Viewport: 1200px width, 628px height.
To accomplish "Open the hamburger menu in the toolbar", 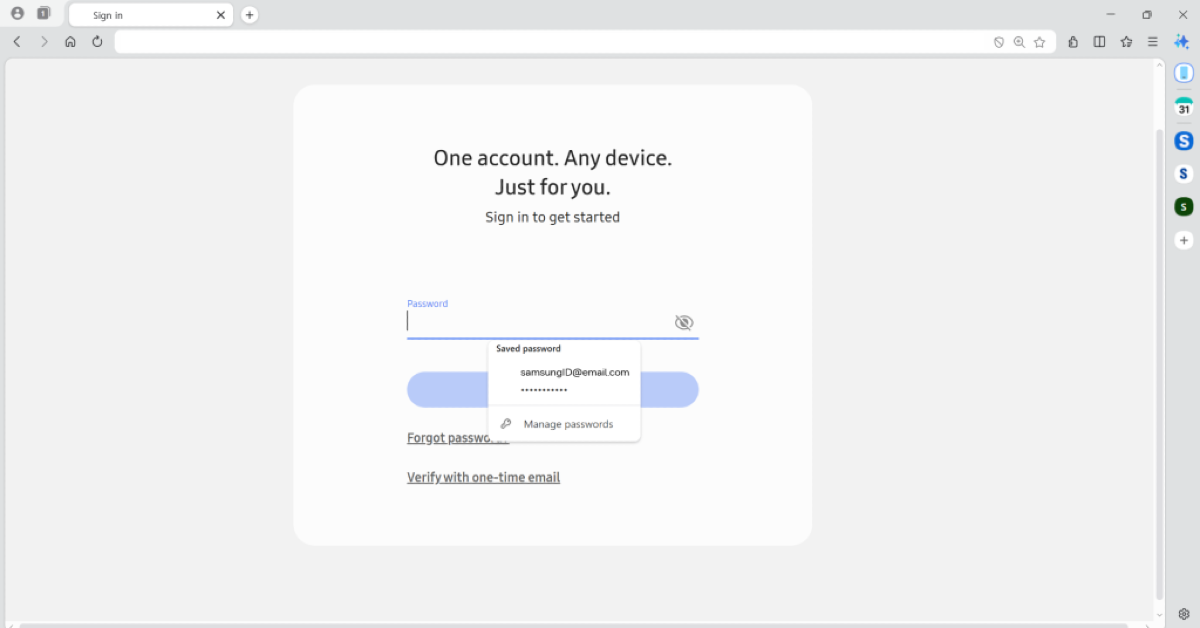I will coord(1153,42).
